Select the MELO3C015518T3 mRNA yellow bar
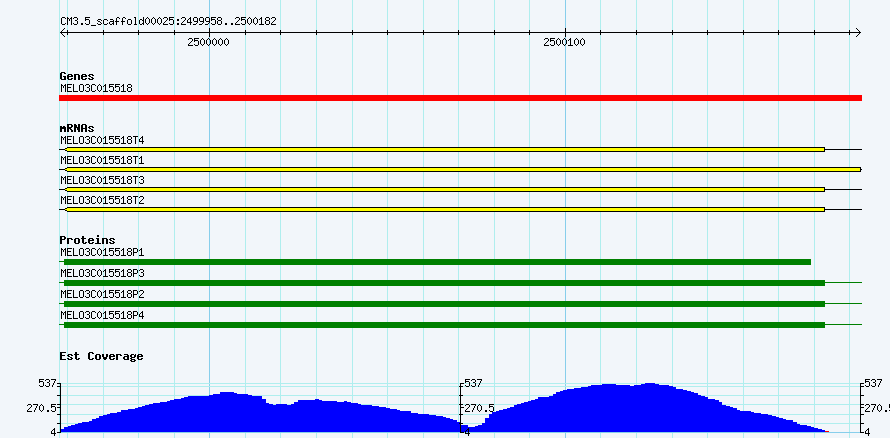This screenshot has width=890, height=438. [445, 189]
